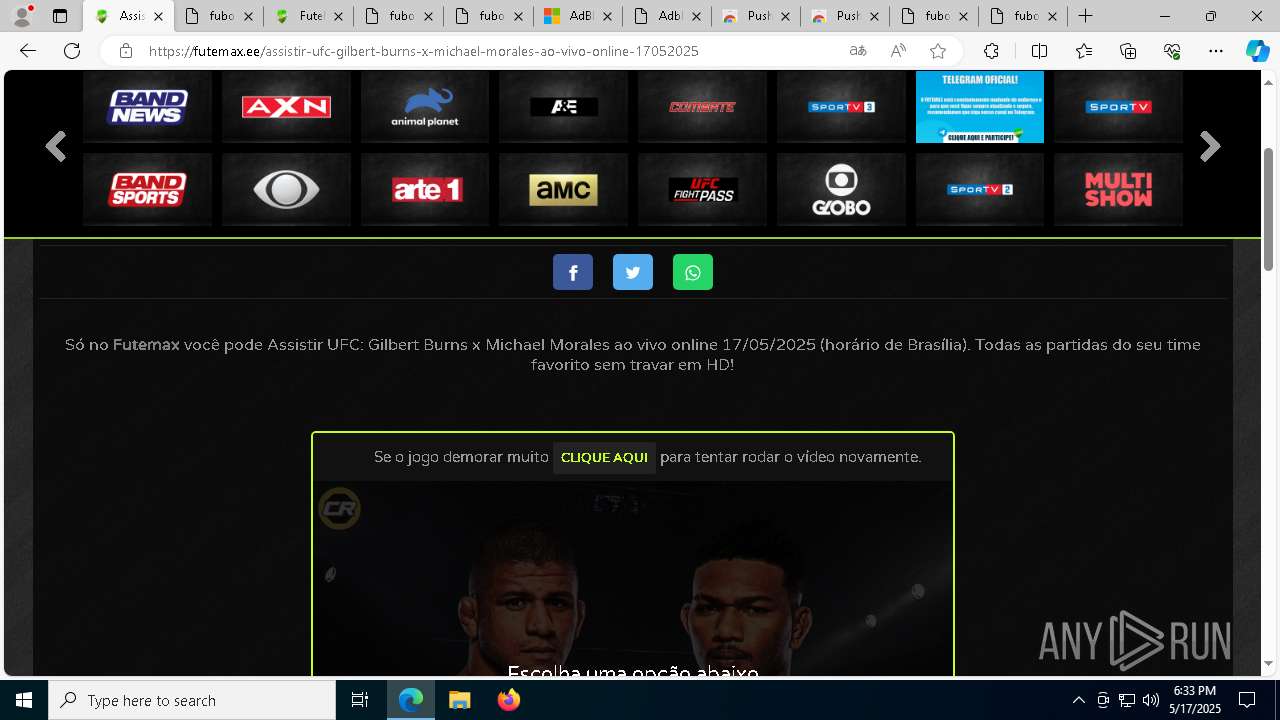1280x720 pixels.
Task: Open the A&E channel logo
Action: pos(564,107)
